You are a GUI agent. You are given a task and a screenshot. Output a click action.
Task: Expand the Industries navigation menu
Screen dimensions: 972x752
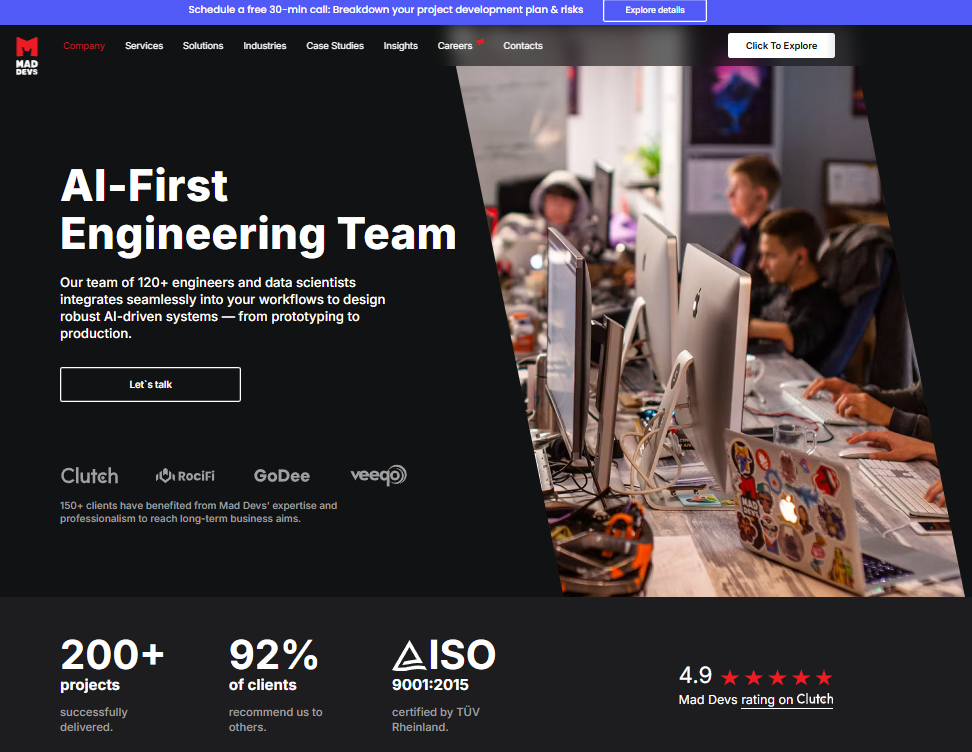(265, 46)
